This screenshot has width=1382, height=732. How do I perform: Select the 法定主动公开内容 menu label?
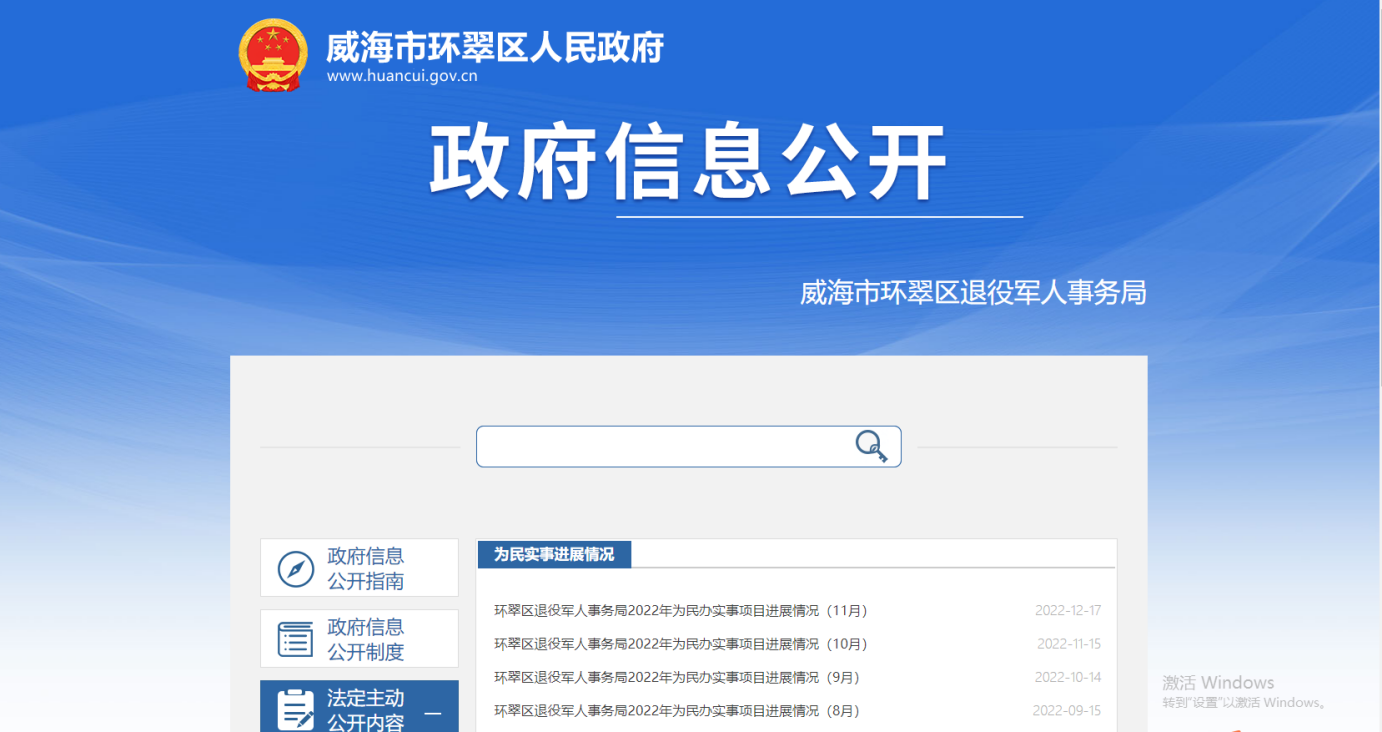click(x=366, y=709)
